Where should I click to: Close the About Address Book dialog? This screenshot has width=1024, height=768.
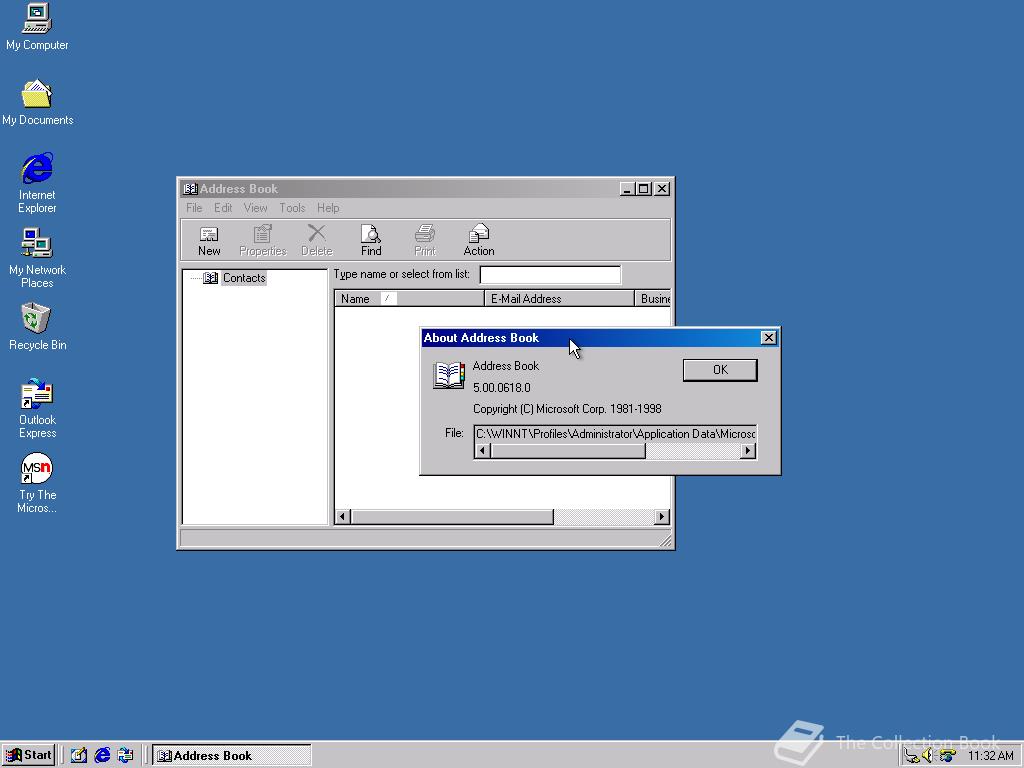(x=768, y=338)
